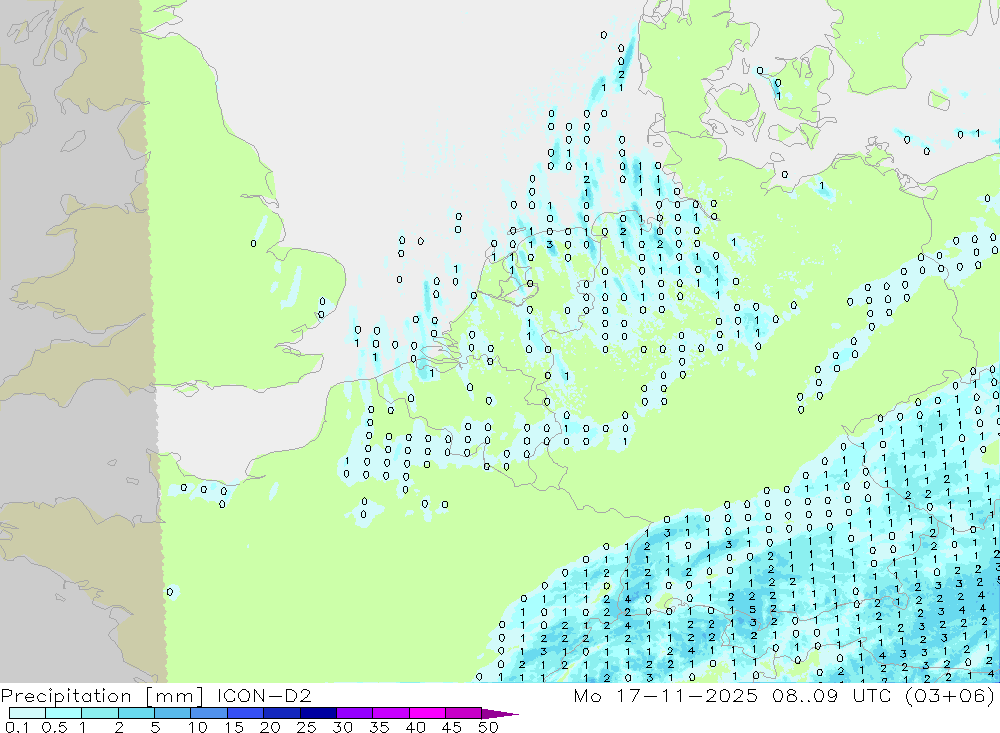This screenshot has width=1000, height=733.
Task: Click the '30' legend scale label
Action: [x=343, y=727]
